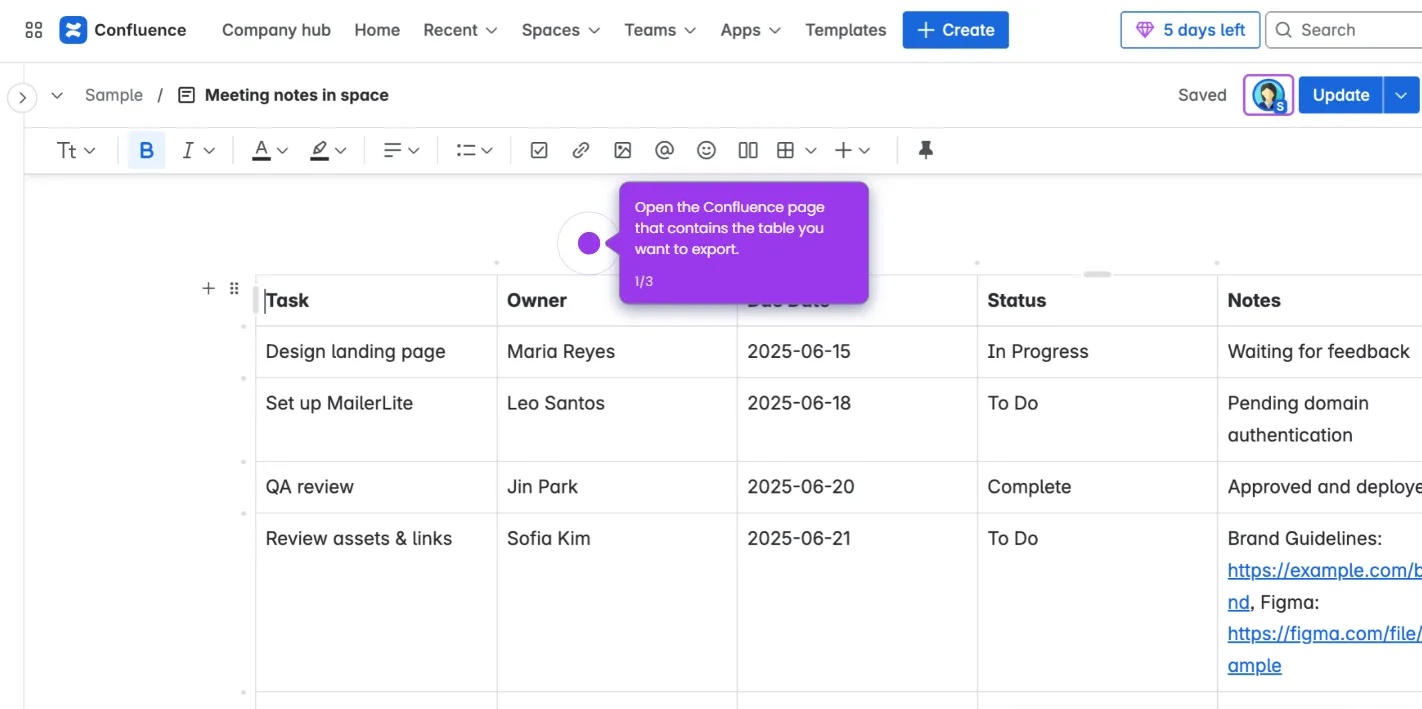Click the Create button
The image size is (1422, 709).
point(955,30)
